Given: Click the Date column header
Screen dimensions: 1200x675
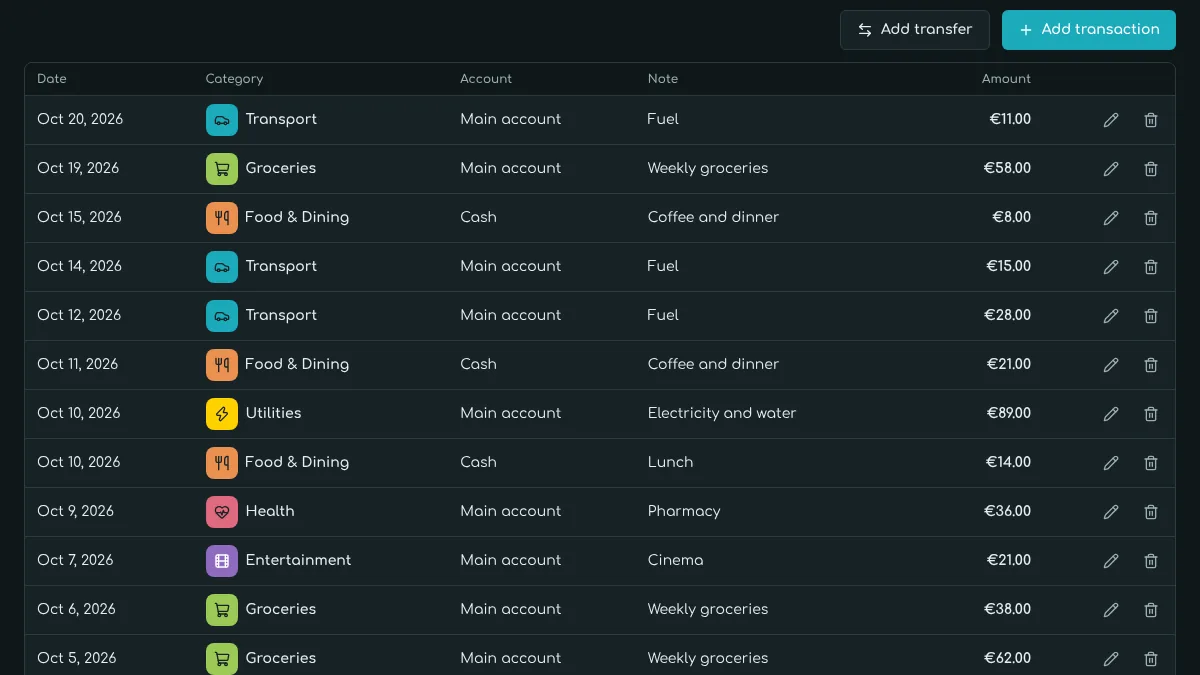Looking at the screenshot, I should point(52,79).
